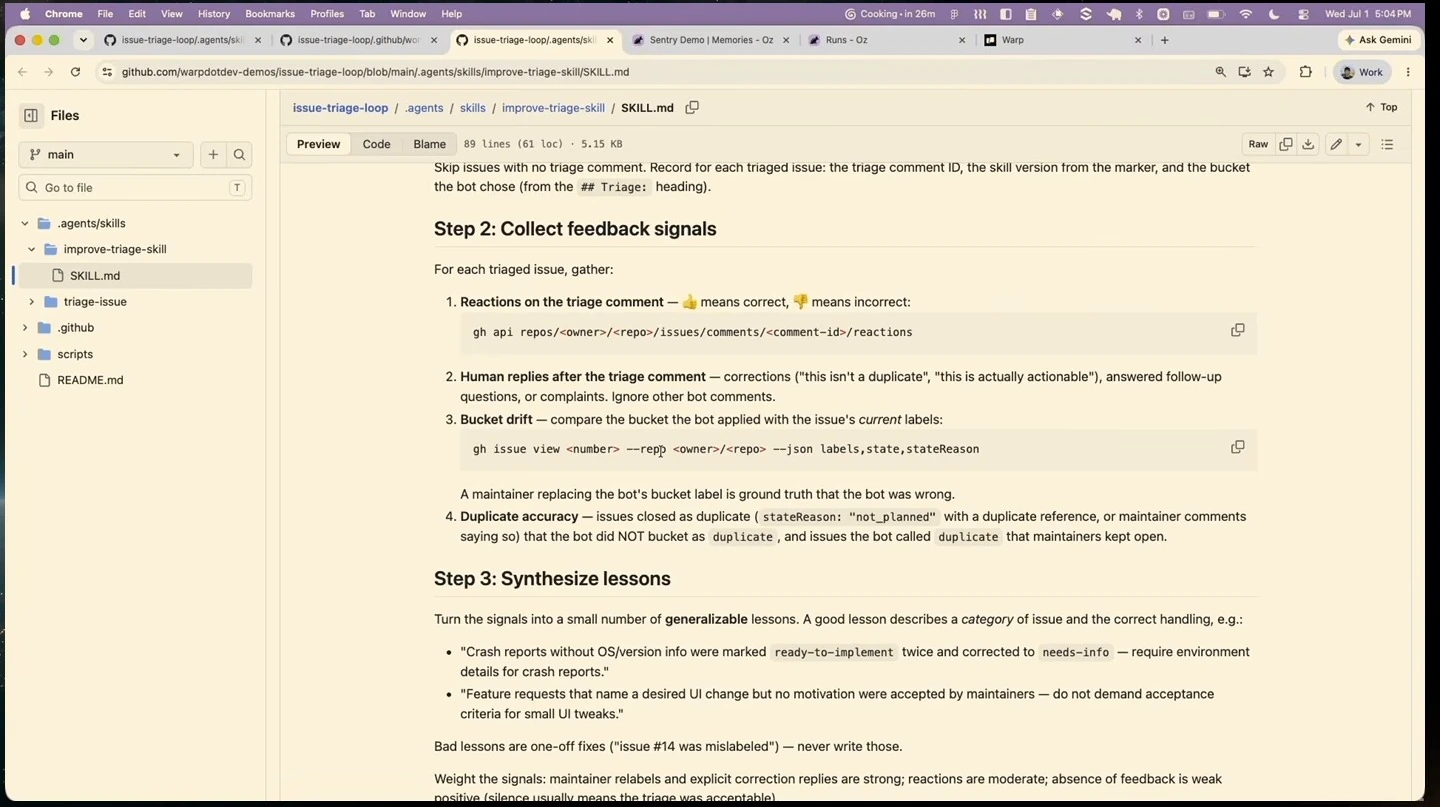Open the skills breadcrumb link
This screenshot has height=807, width=1440.
[x=473, y=107]
